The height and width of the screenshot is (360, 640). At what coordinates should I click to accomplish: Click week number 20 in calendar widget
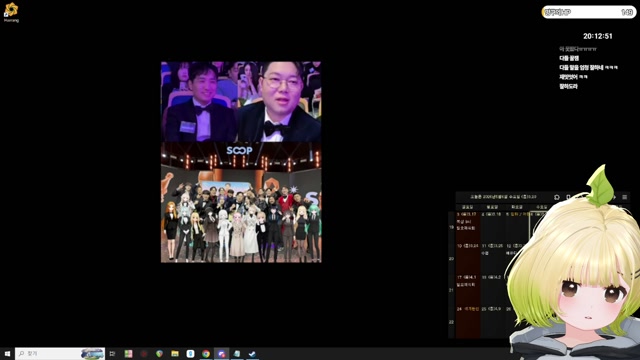pyautogui.click(x=451, y=259)
